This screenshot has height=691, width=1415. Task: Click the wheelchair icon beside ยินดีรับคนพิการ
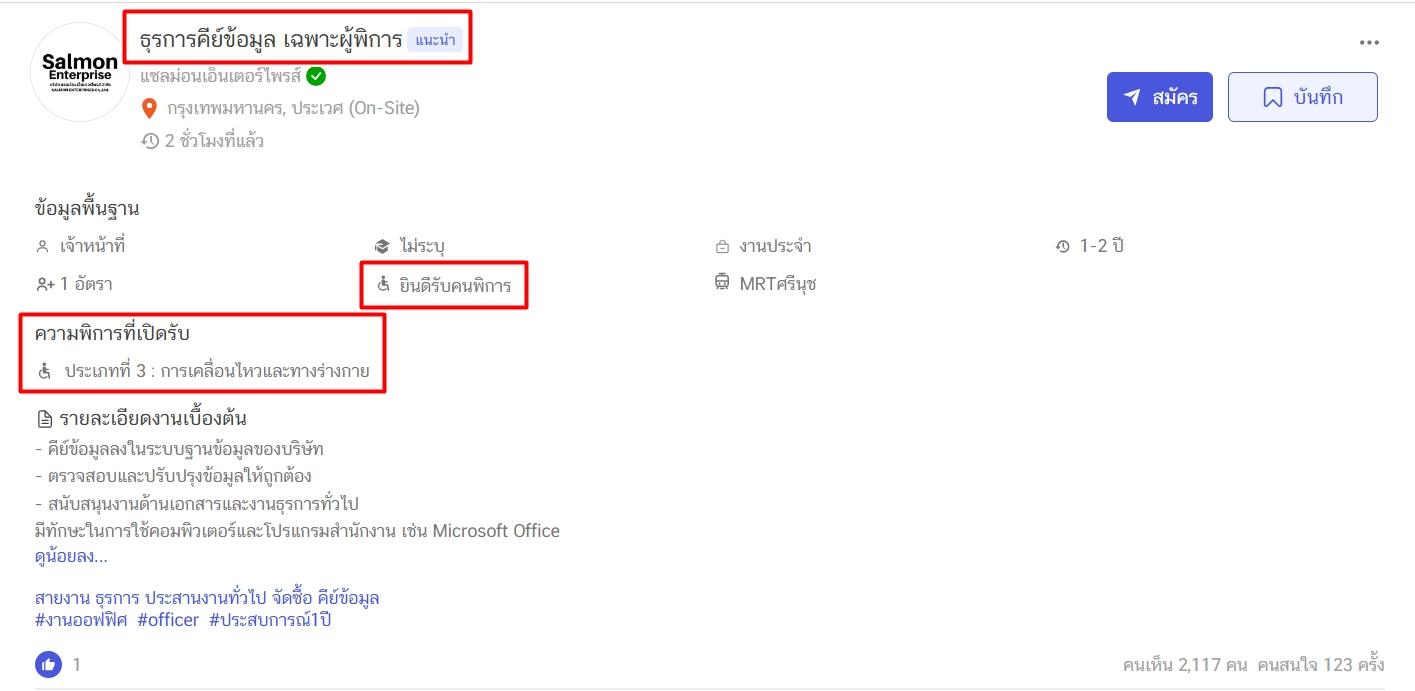(x=383, y=285)
